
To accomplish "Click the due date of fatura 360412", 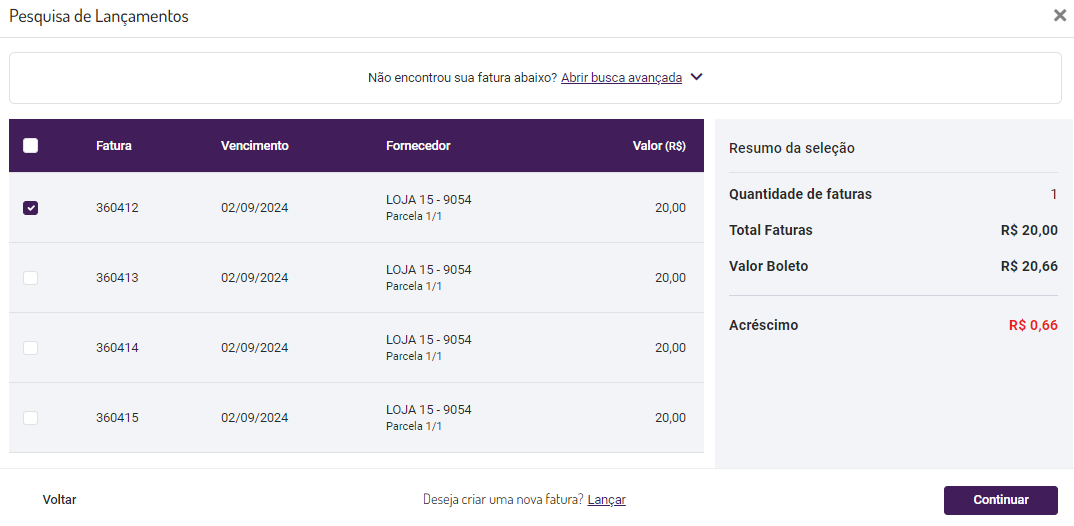I will click(254, 208).
